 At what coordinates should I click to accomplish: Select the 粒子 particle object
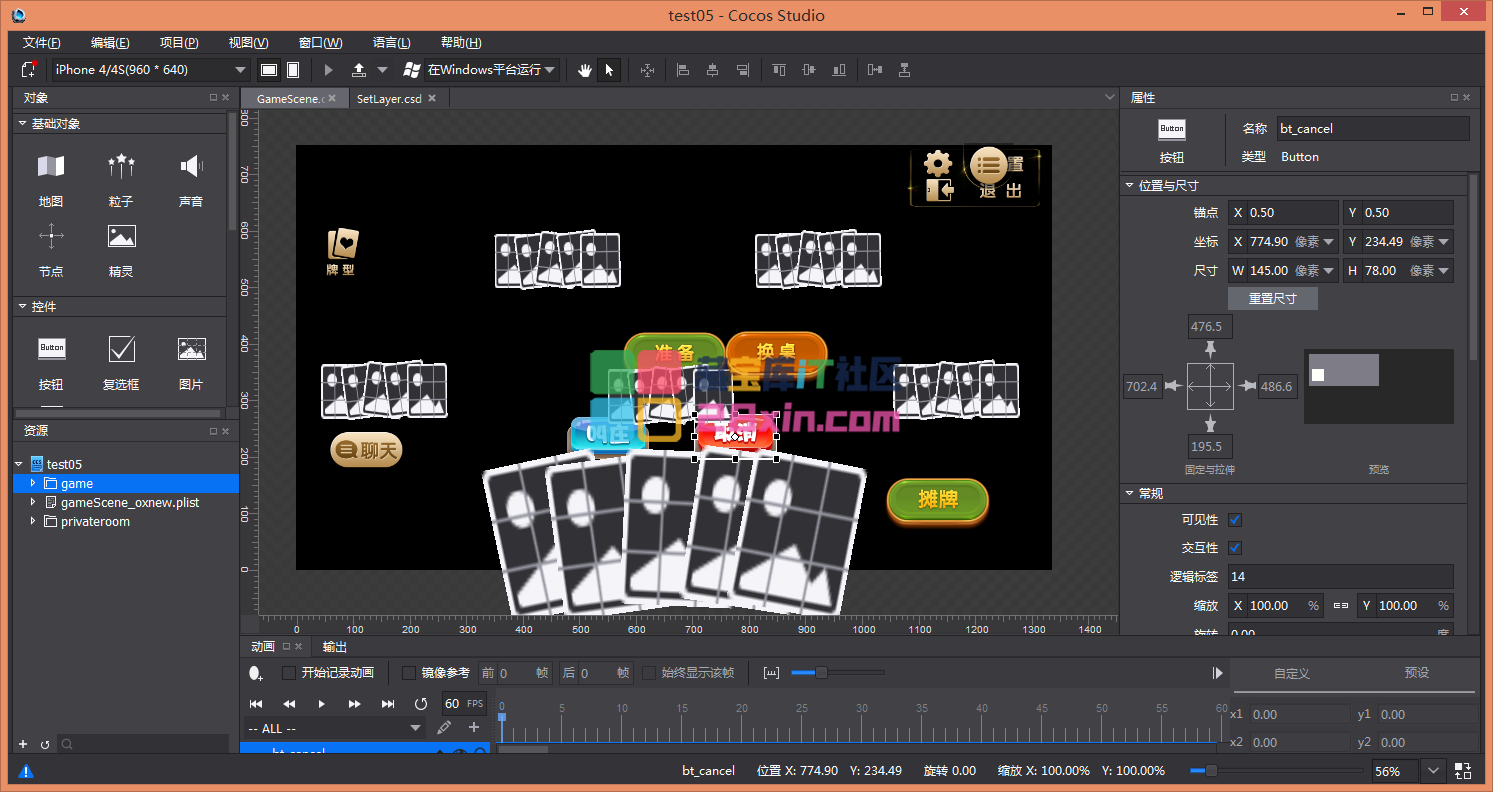pos(121,180)
